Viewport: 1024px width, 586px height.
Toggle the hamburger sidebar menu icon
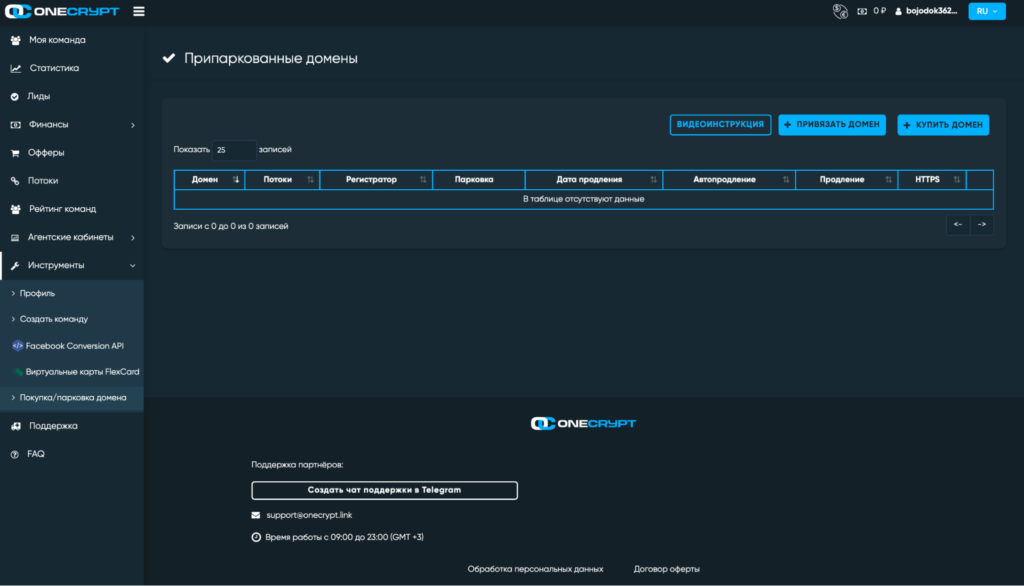[138, 11]
